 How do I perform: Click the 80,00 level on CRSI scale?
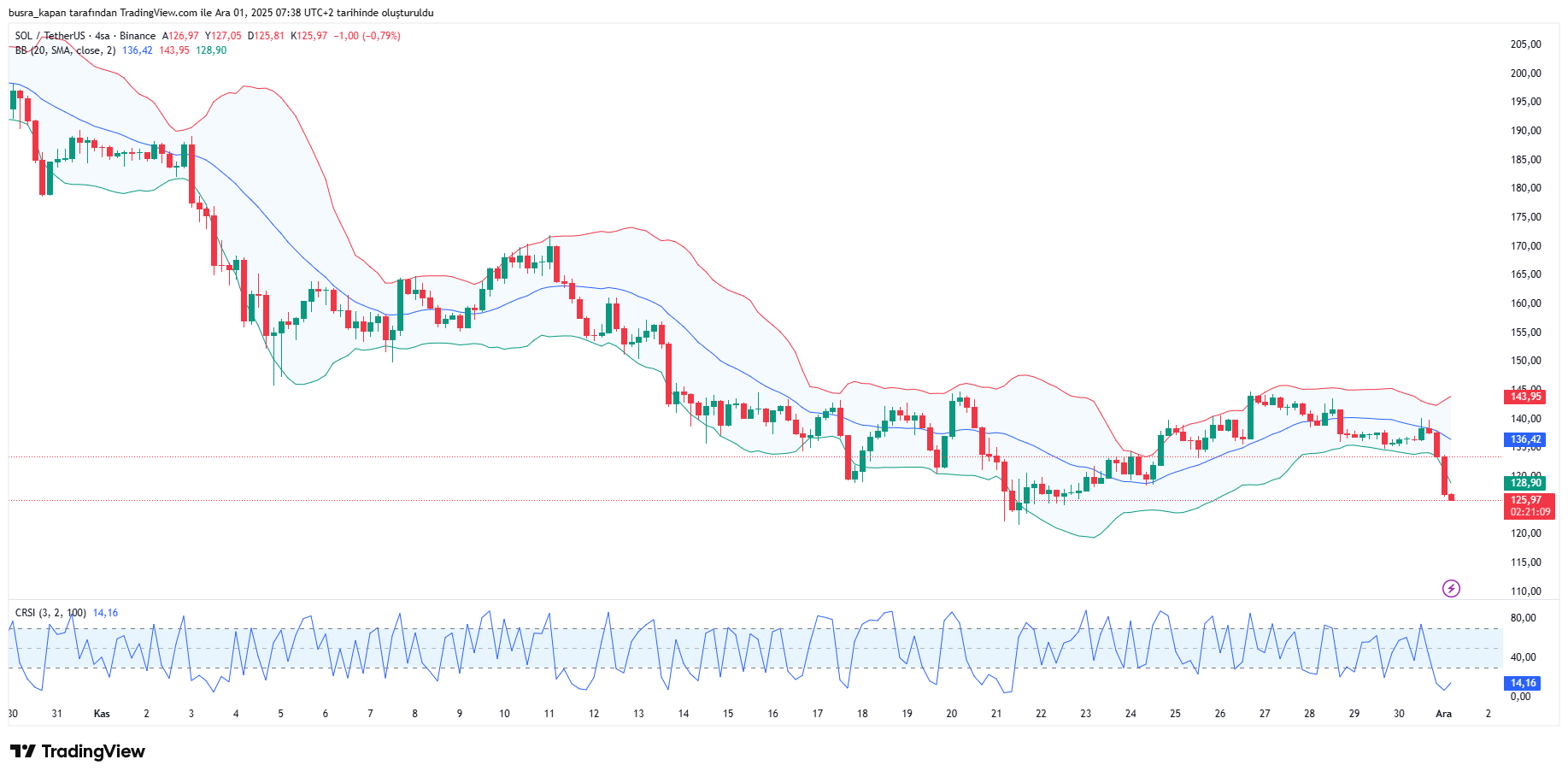tap(1523, 618)
